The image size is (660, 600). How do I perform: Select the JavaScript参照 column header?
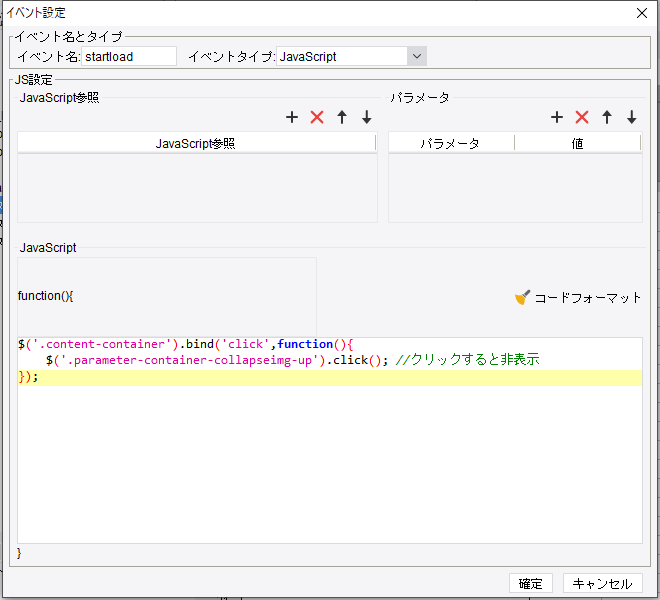[x=196, y=144]
